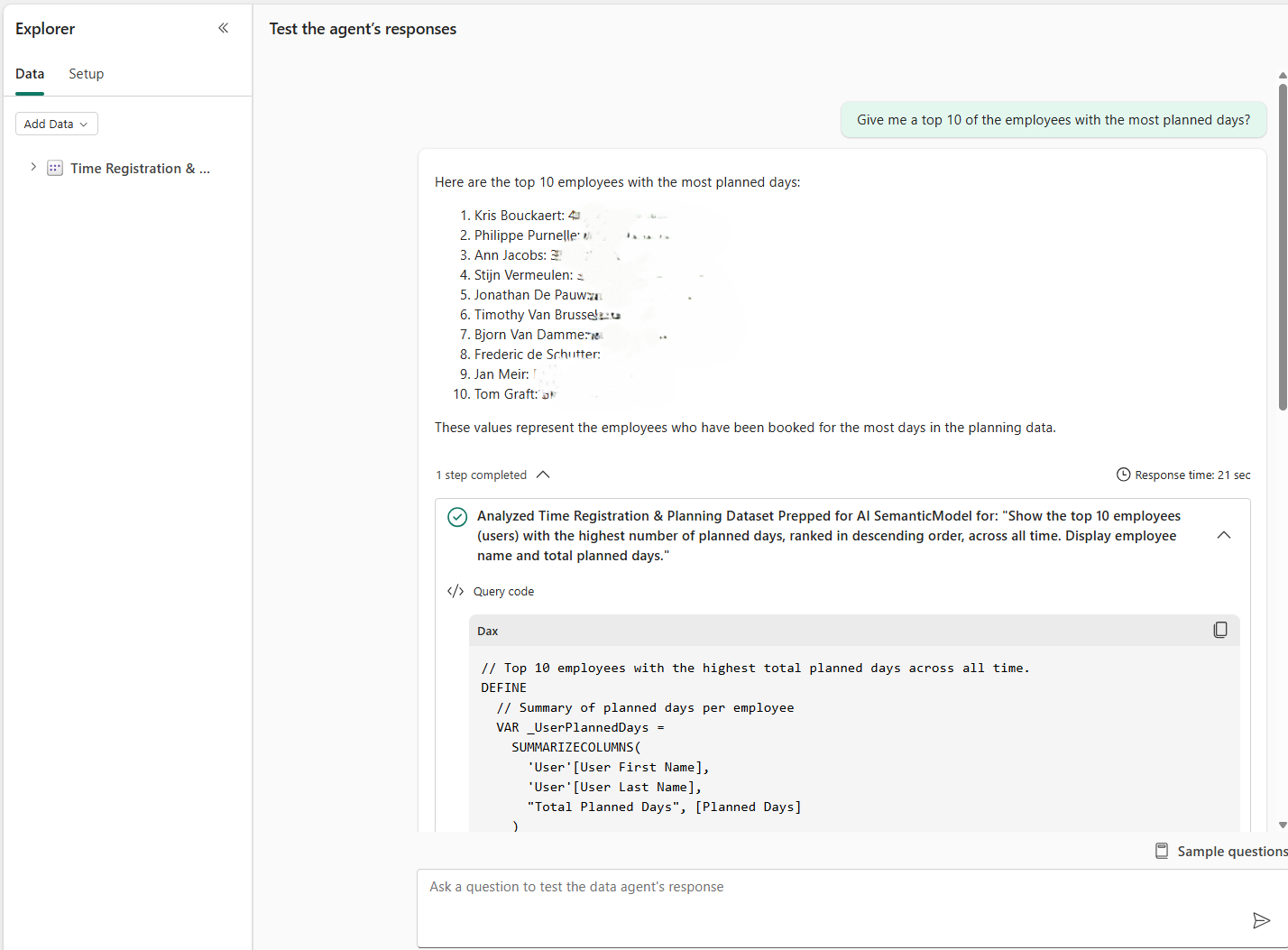1288x950 pixels.
Task: Copy the Dax query code
Action: pyautogui.click(x=1220, y=629)
